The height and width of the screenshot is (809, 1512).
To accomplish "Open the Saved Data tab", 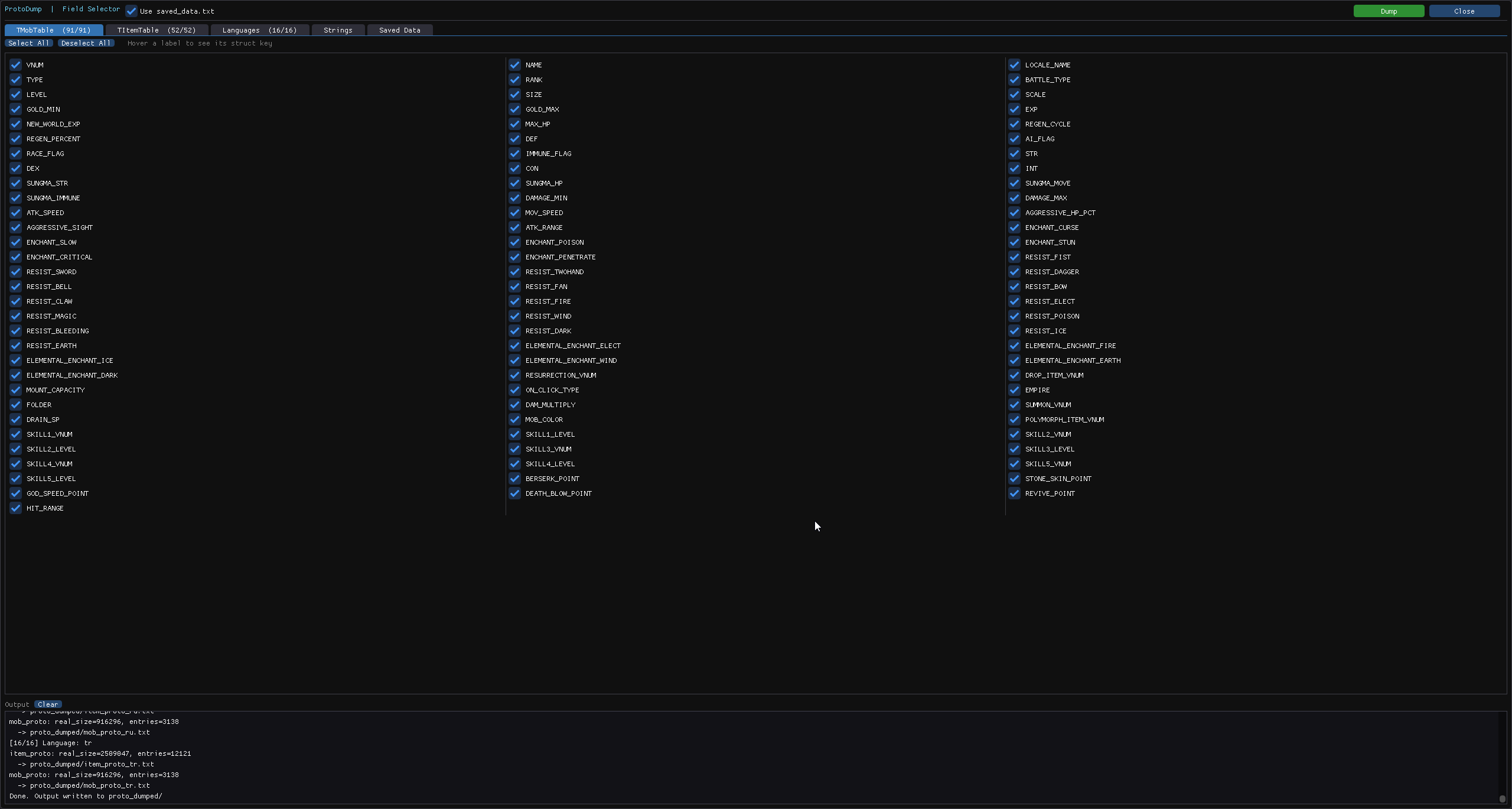I will (x=400, y=30).
